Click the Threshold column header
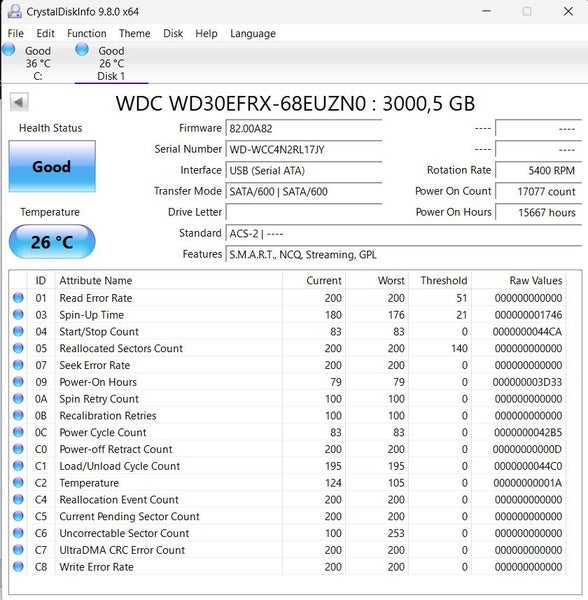Image resolution: width=588 pixels, height=600 pixels. click(x=440, y=280)
